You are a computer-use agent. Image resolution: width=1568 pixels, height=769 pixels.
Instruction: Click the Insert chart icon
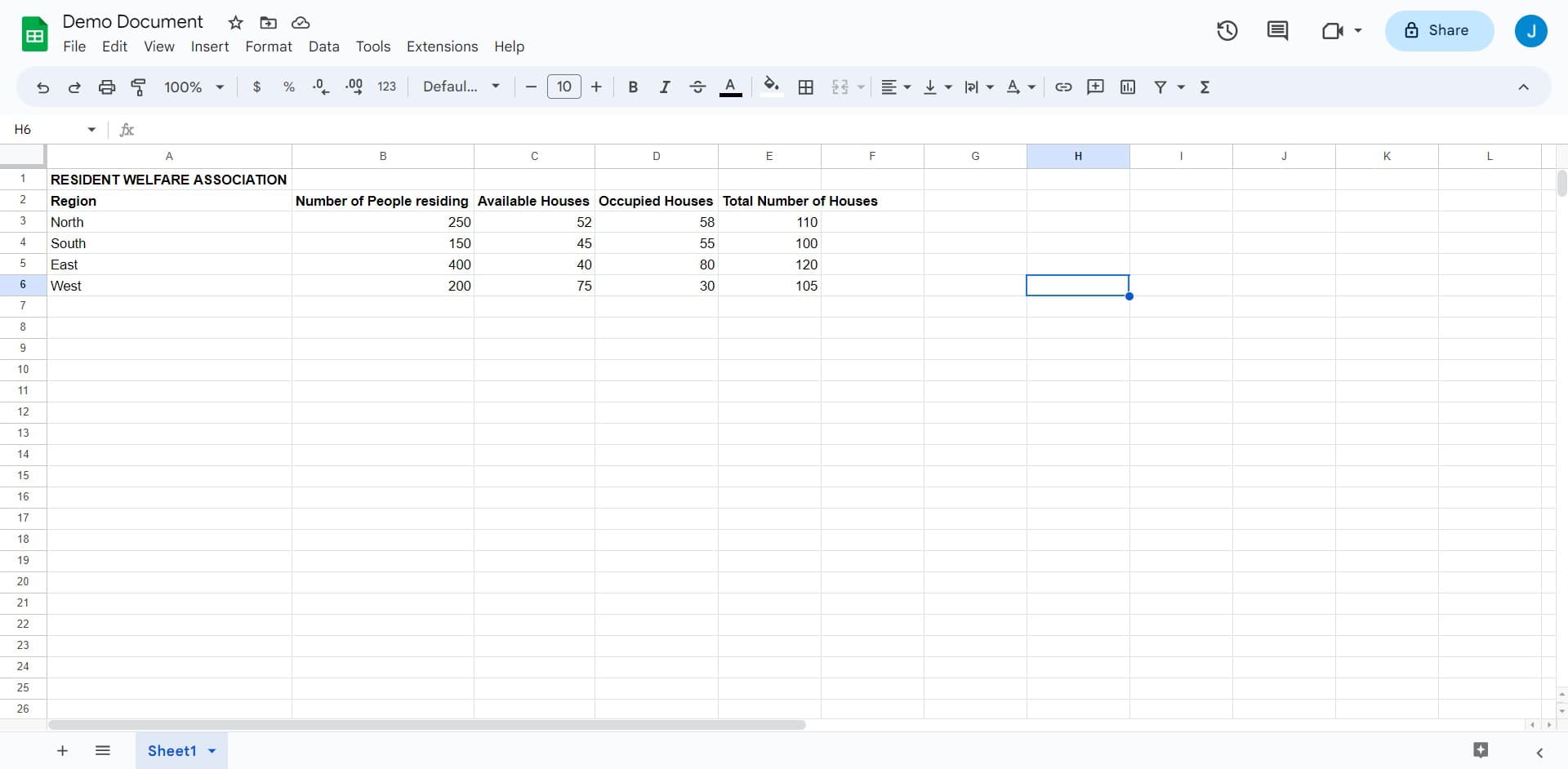(1128, 87)
